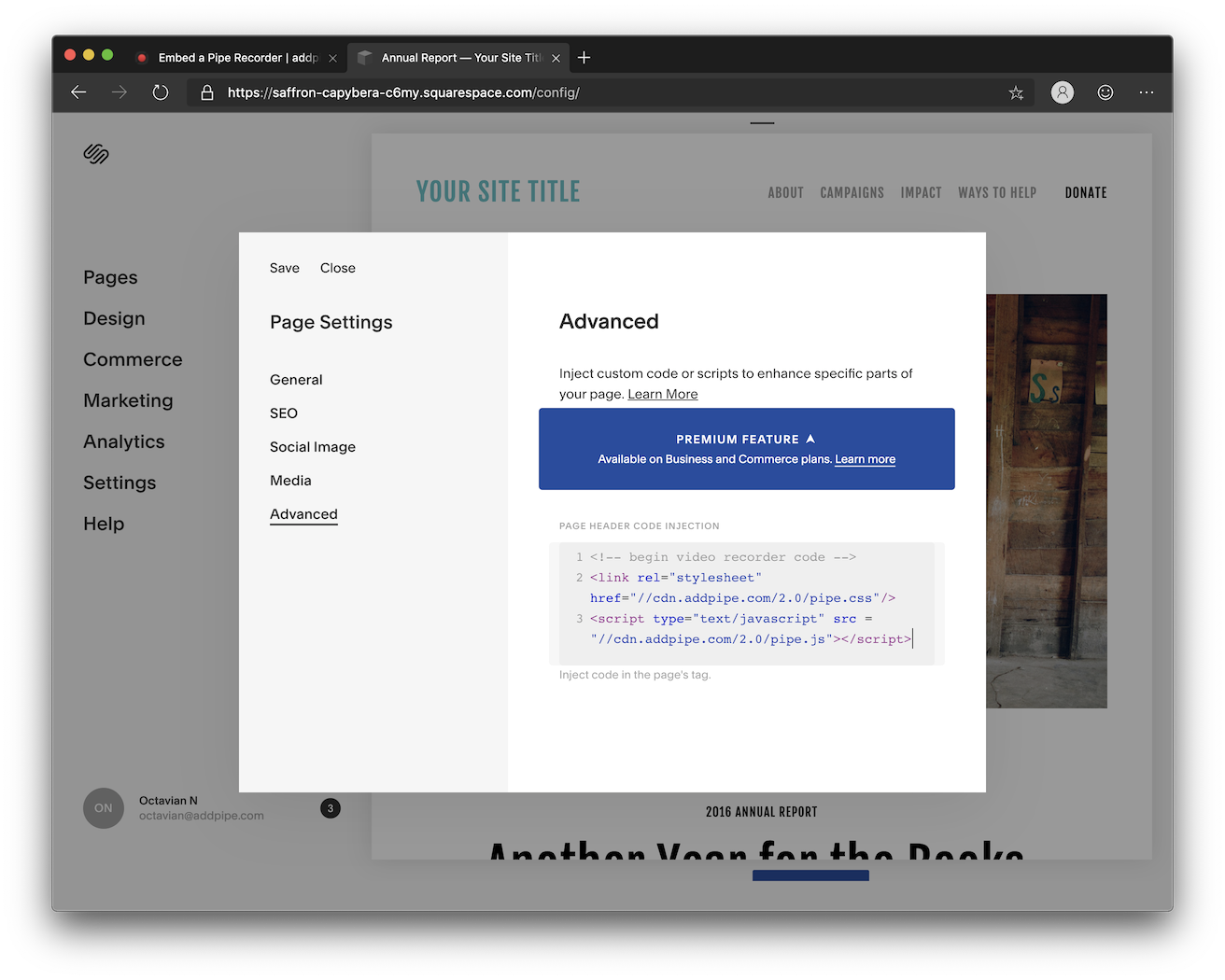Open the Learn More link about custom code

662,394
